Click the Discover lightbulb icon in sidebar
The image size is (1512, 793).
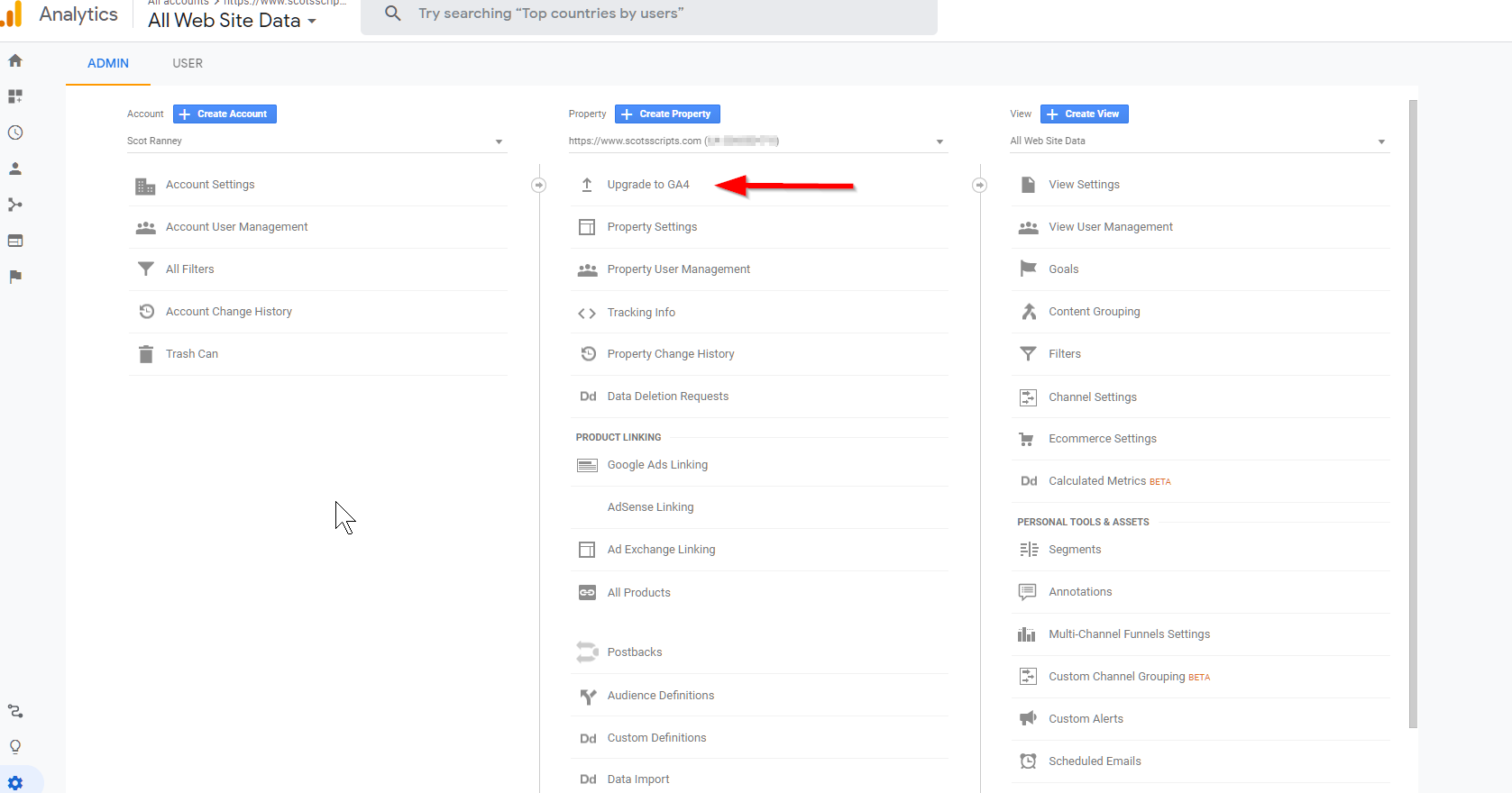point(15,746)
